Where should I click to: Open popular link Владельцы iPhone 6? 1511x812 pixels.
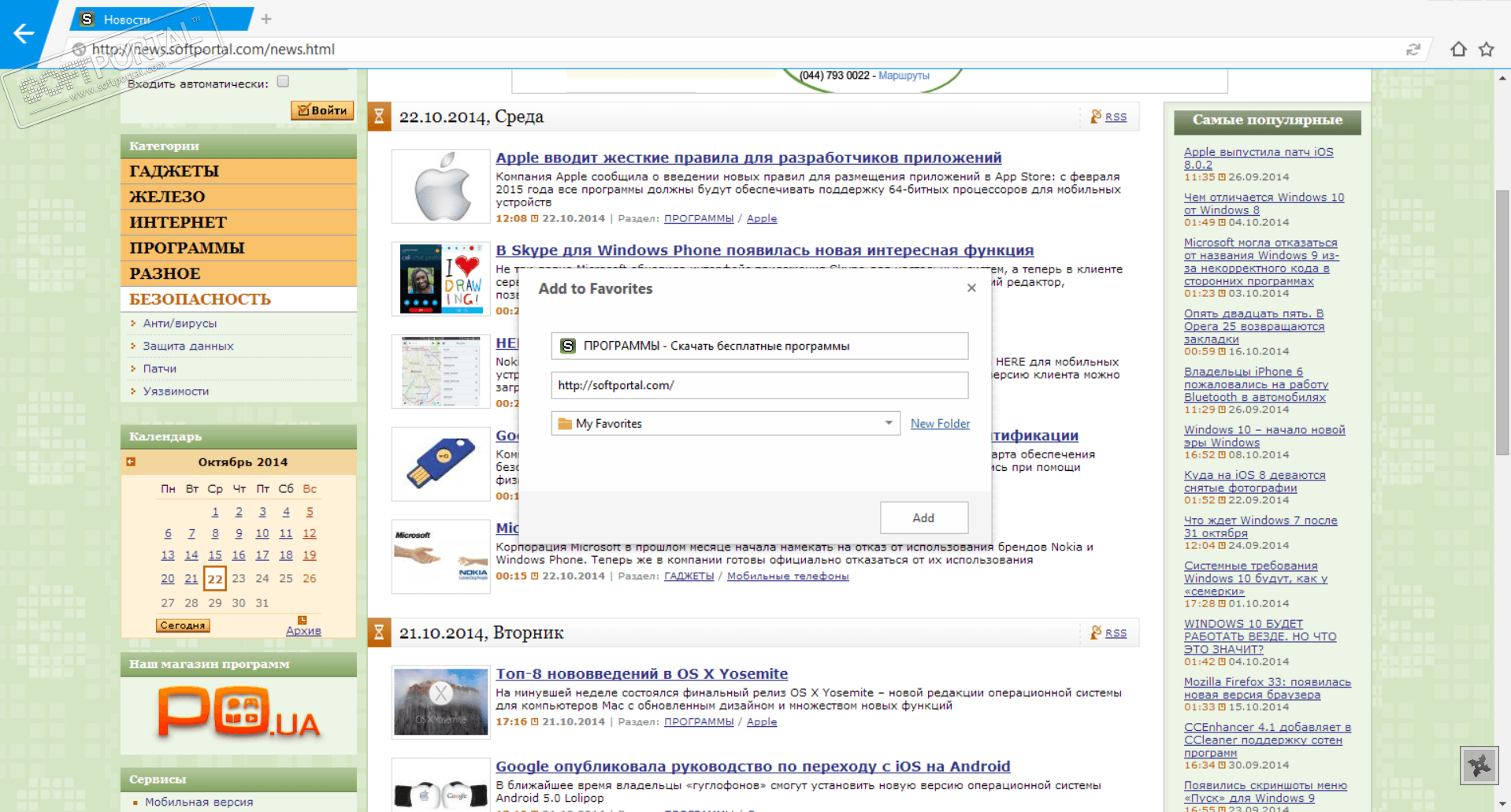(1256, 384)
